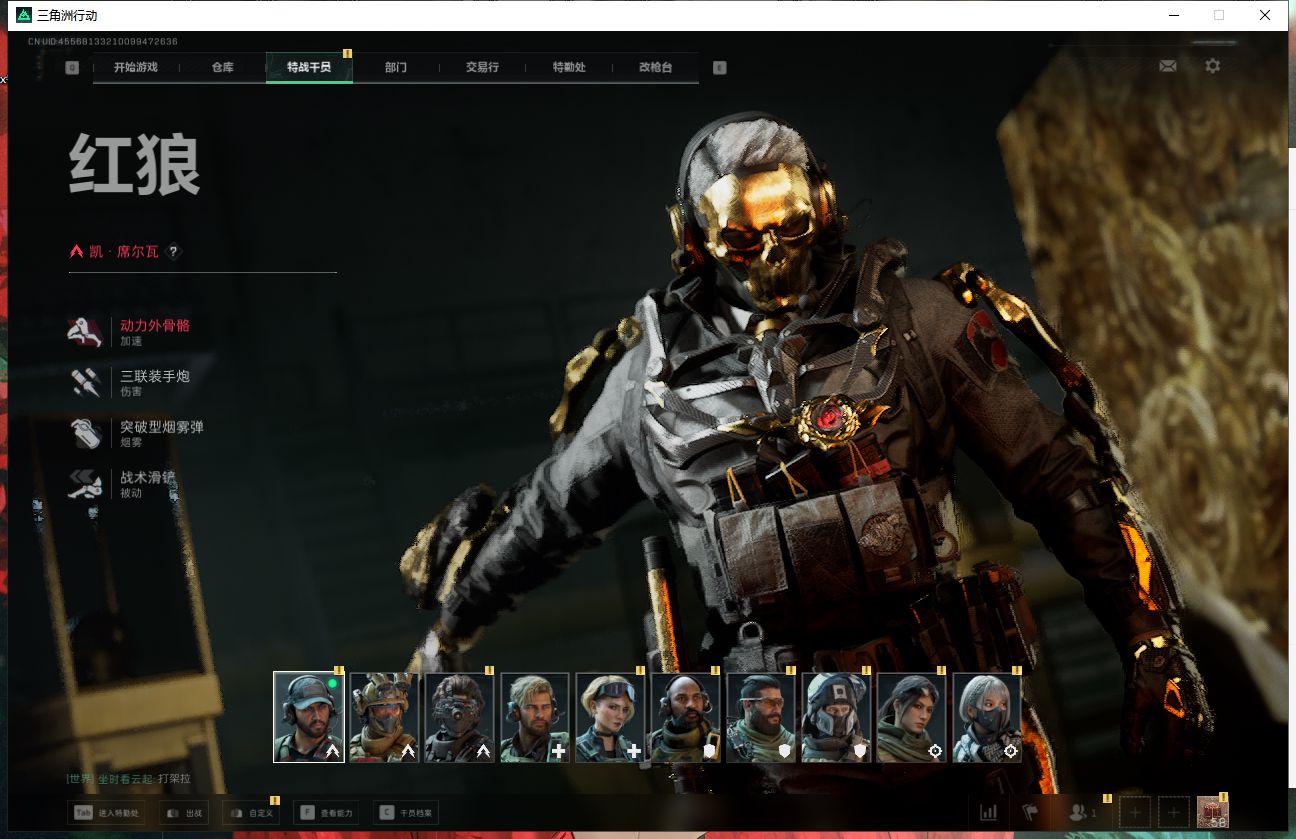
Task: Click the 红狼 operator title
Action: coord(135,165)
